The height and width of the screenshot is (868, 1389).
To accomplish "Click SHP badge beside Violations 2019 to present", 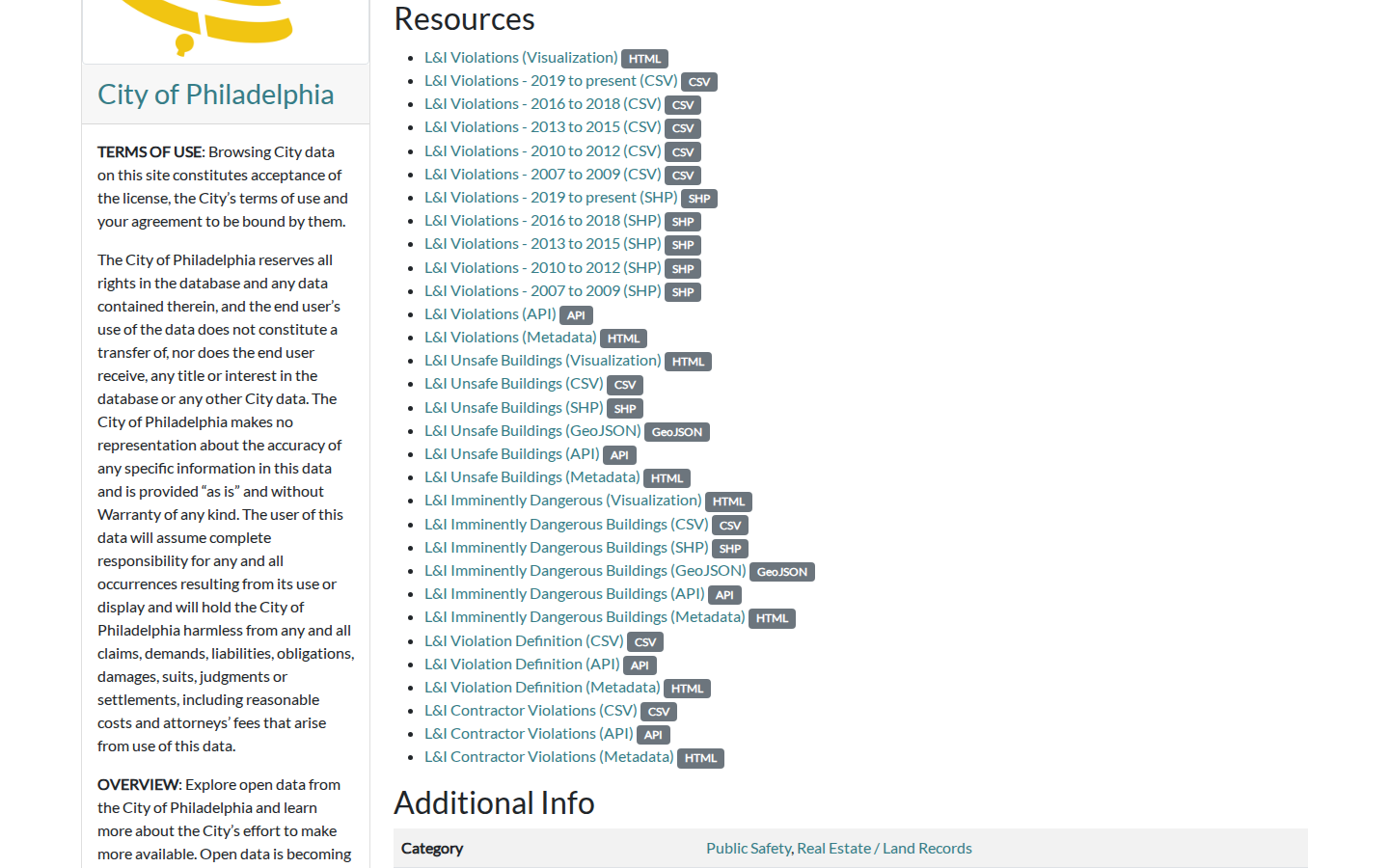I will [699, 199].
